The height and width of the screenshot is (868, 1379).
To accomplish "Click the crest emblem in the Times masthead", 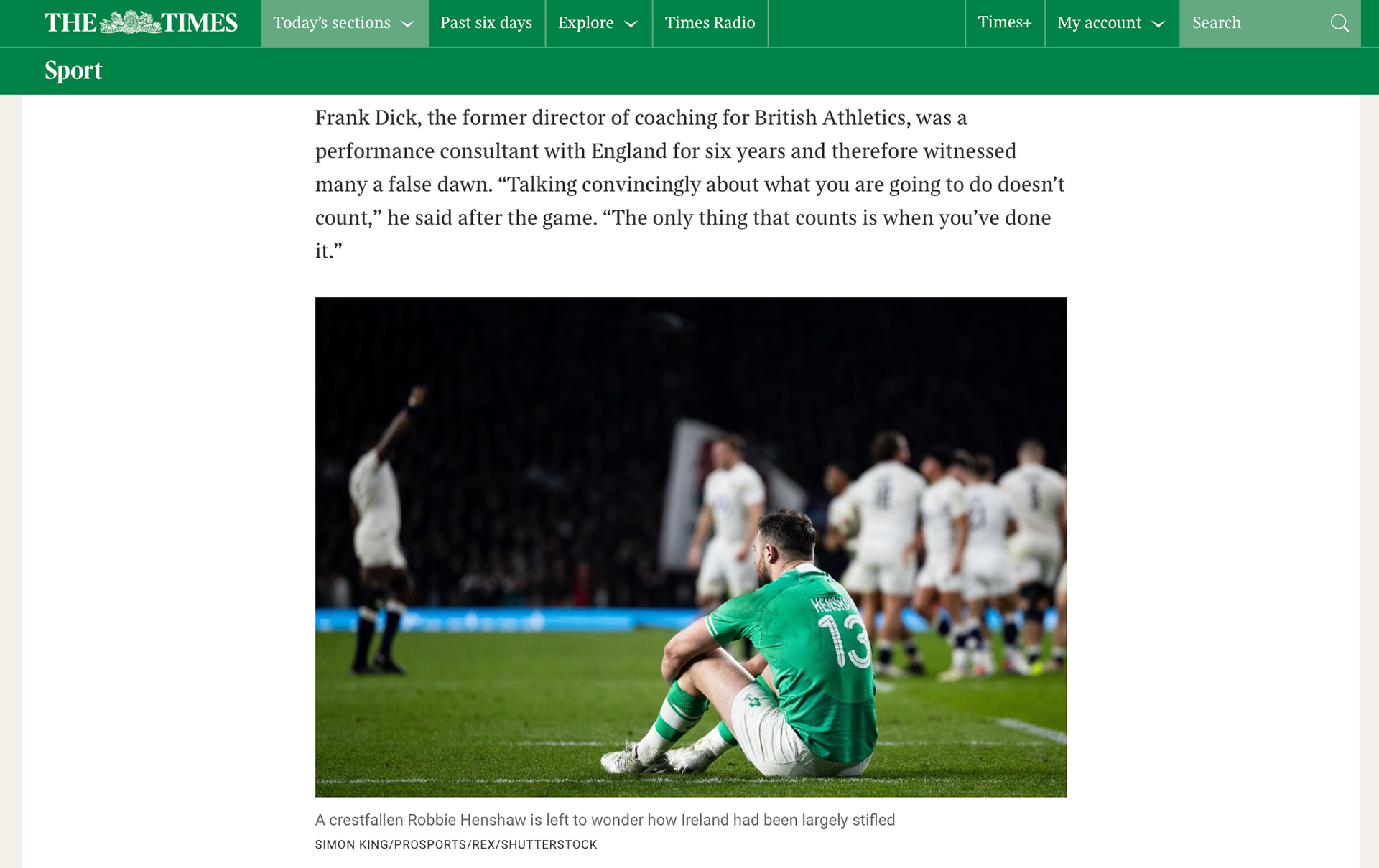I will coord(130,22).
